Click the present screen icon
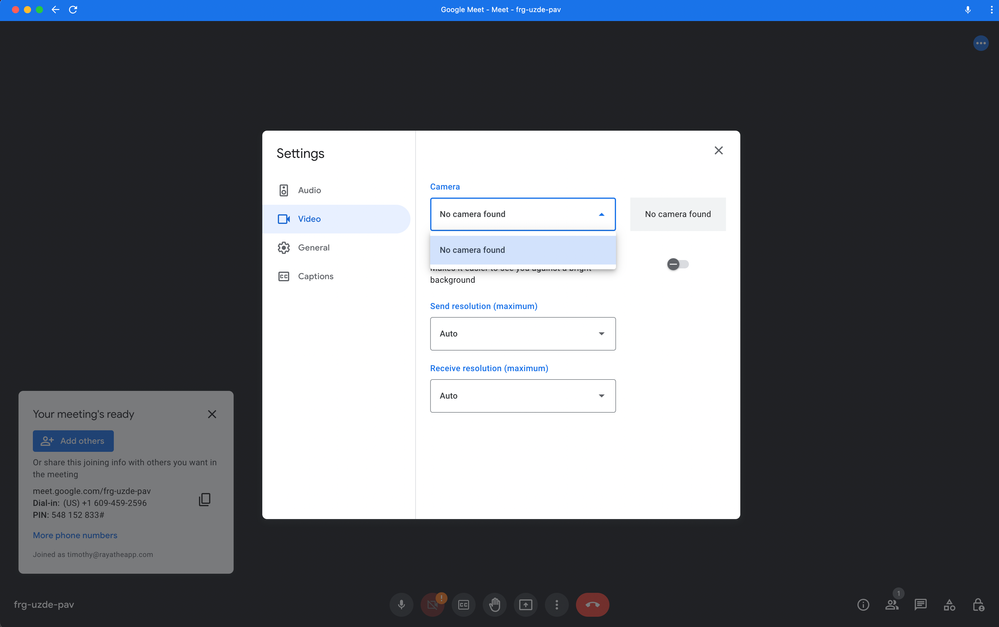The image size is (999, 627). [525, 604]
